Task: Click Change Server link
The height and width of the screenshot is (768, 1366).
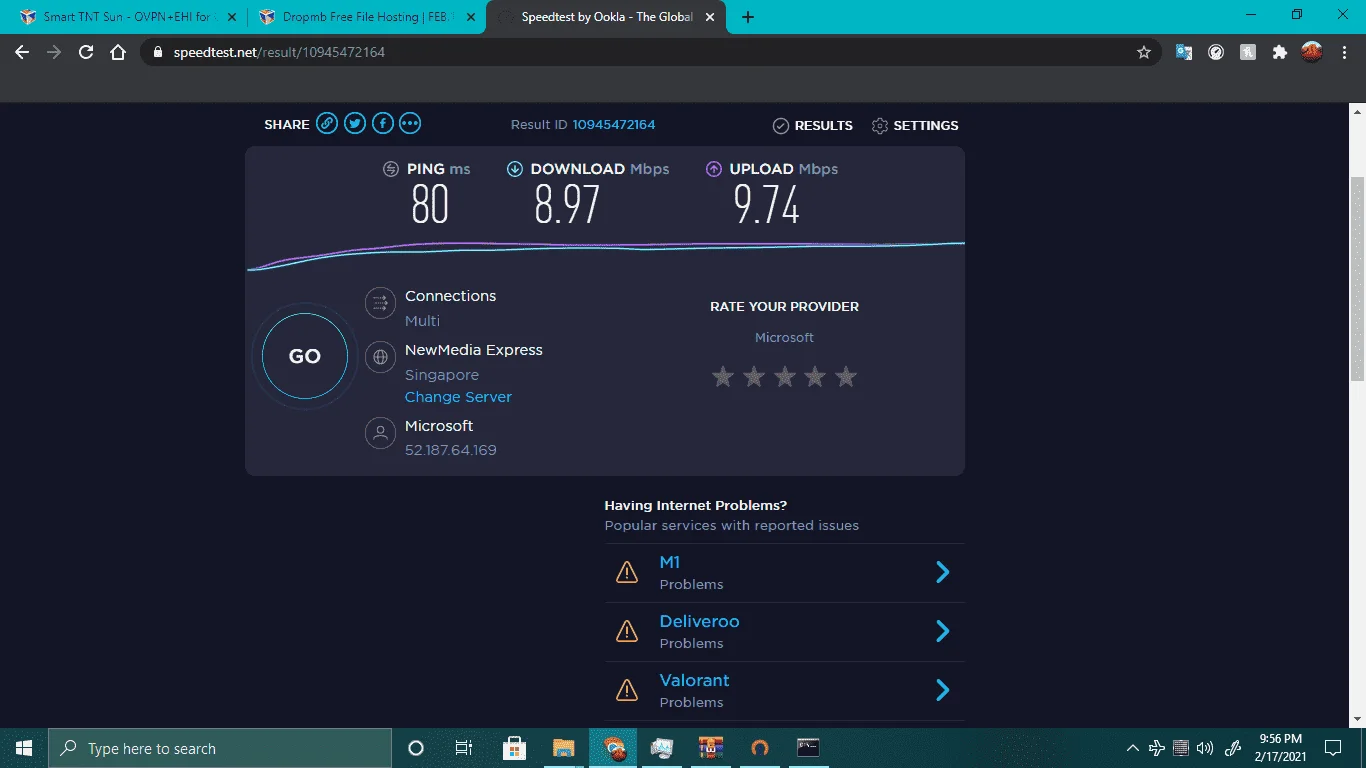Action: (458, 397)
